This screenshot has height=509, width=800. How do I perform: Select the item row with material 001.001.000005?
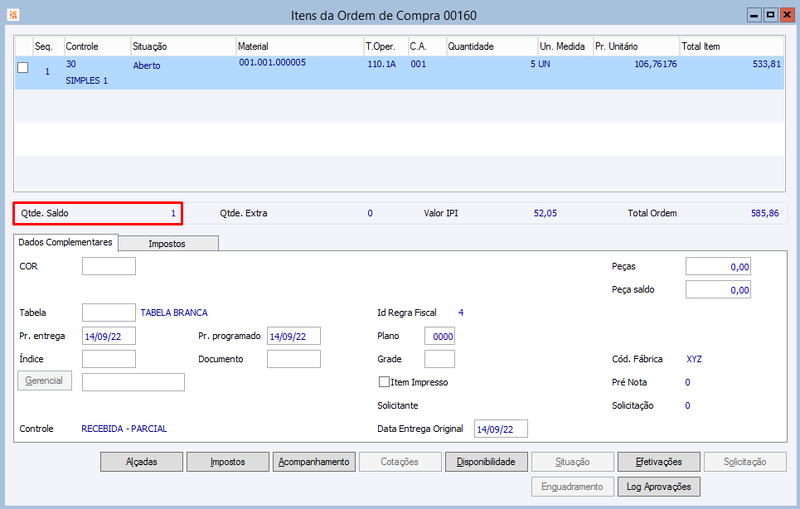[399, 72]
